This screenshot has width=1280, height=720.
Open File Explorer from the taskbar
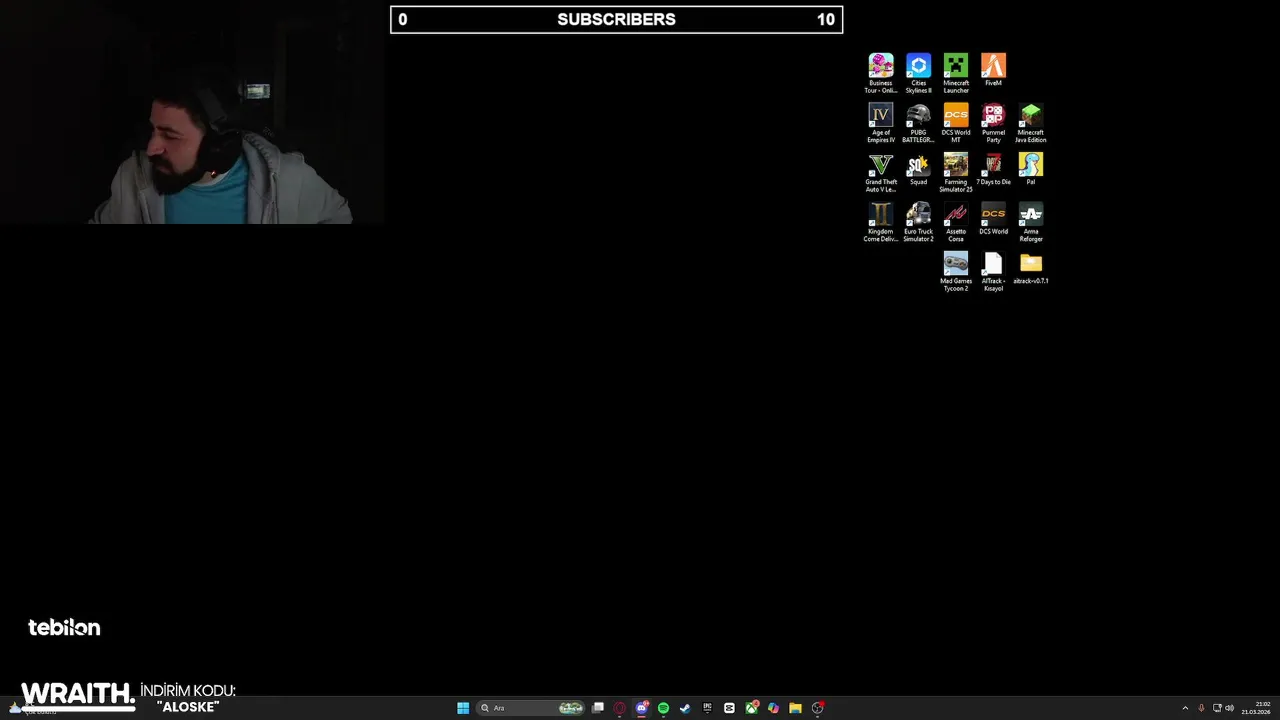tap(795, 708)
